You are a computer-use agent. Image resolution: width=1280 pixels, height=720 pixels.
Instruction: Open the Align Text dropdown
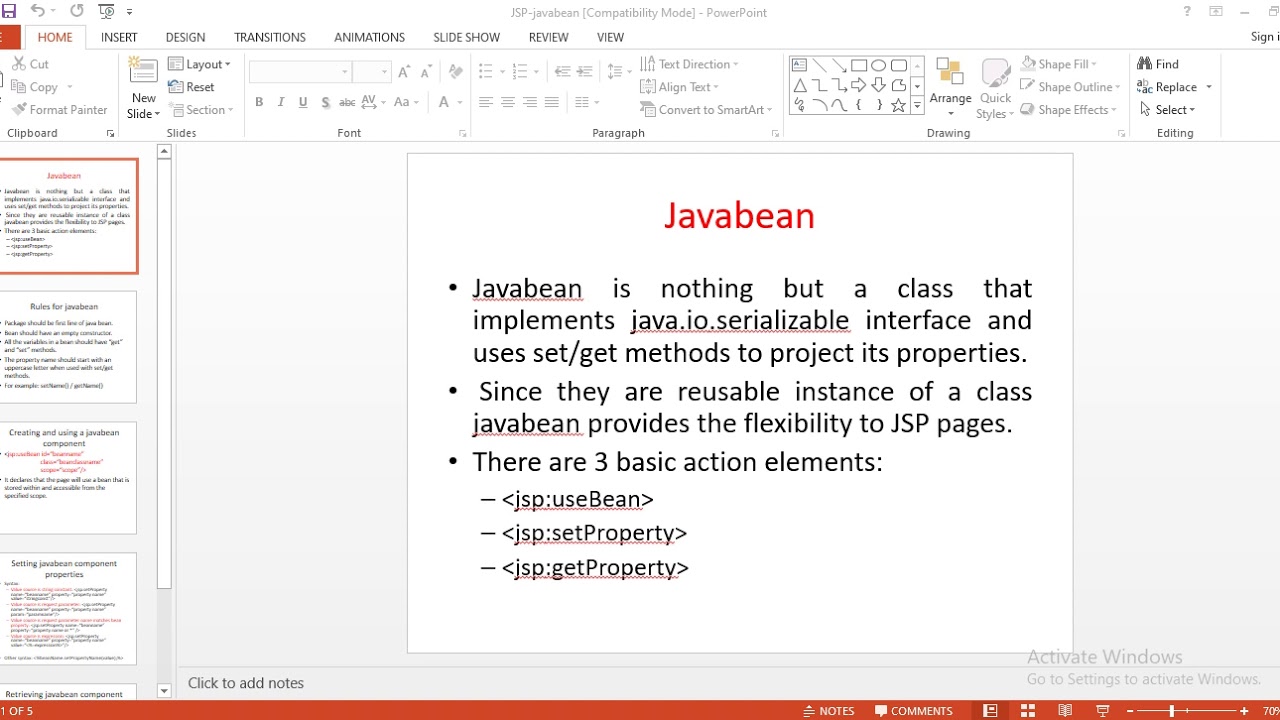pos(681,87)
